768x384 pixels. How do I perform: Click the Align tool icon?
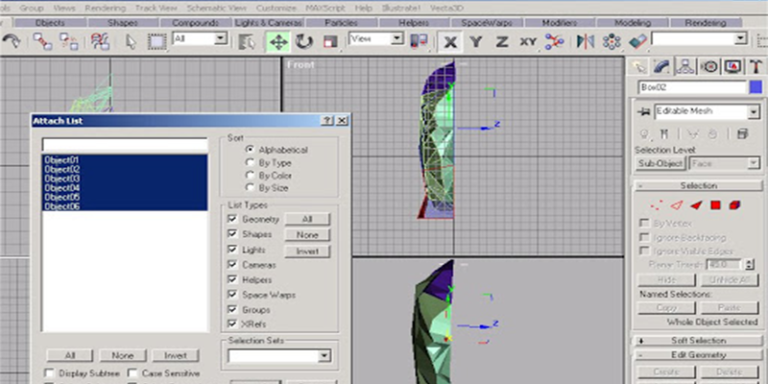point(638,42)
